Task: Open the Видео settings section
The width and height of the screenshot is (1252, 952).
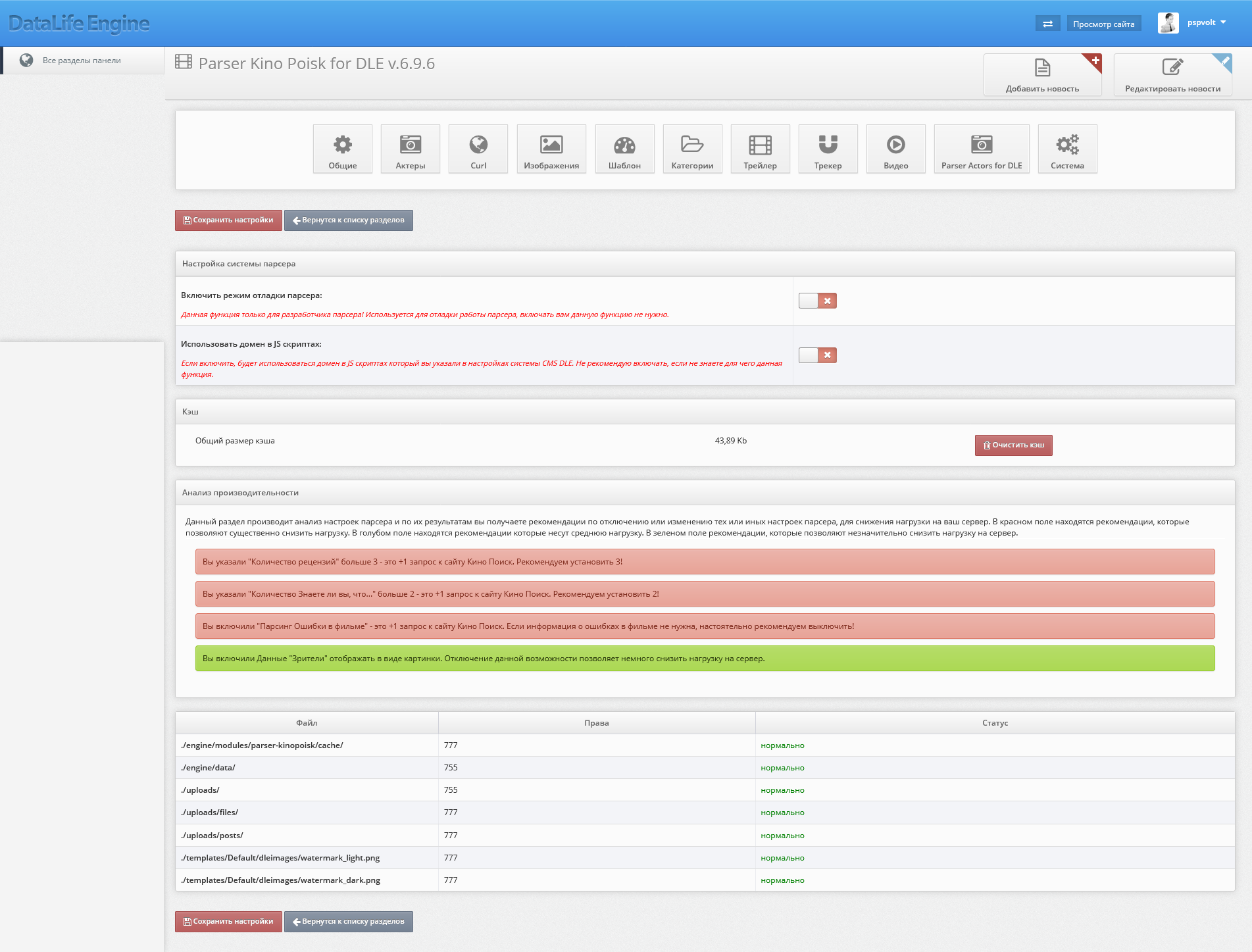Action: pyautogui.click(x=895, y=149)
